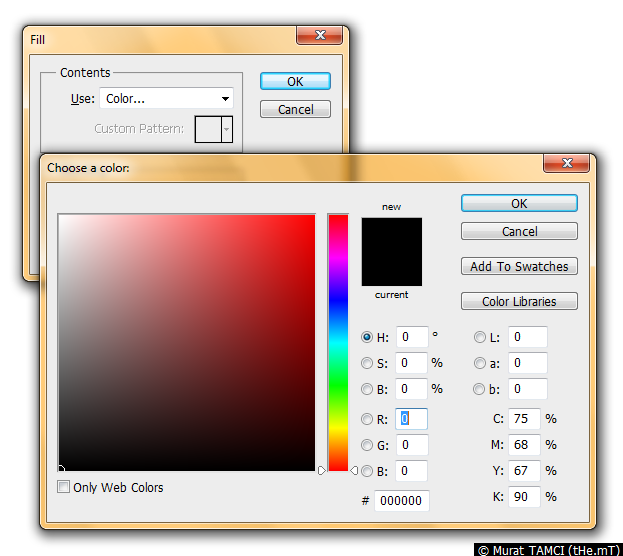
Task: Open the Use contents dropdown
Action: tap(166, 99)
